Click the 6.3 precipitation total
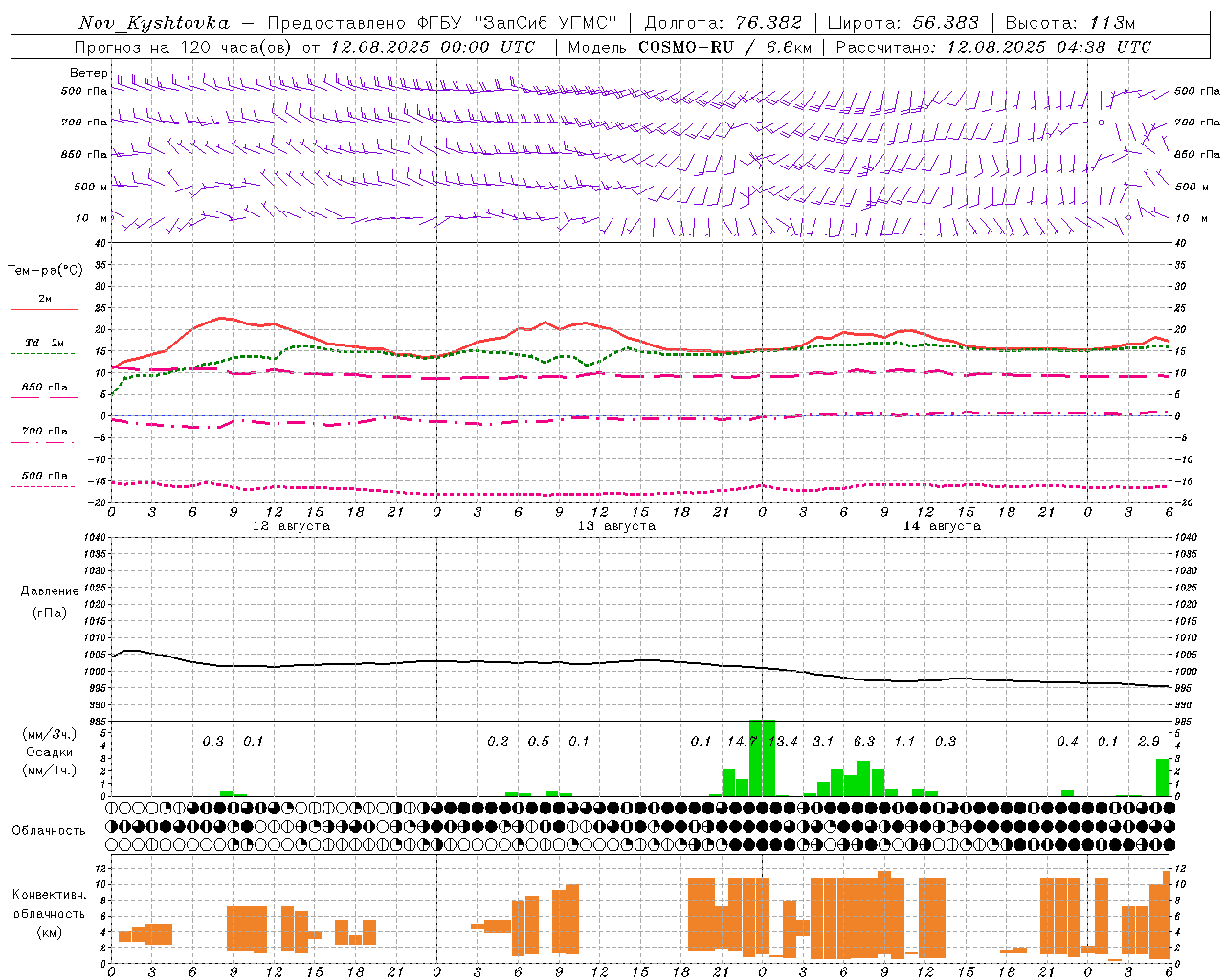The height and width of the screenshot is (980, 1225). click(x=864, y=741)
